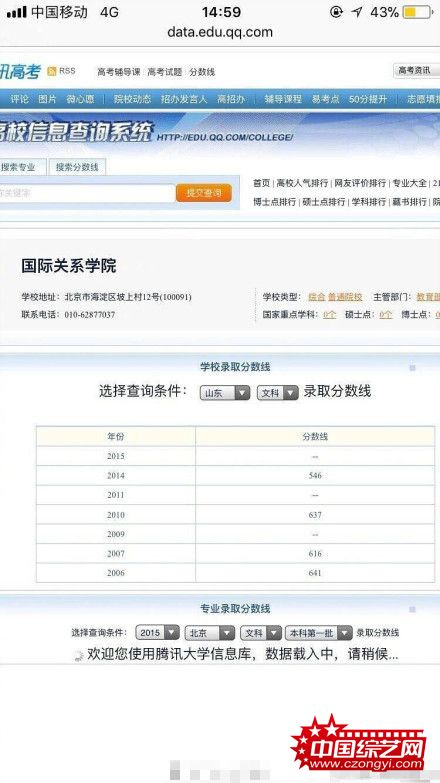This screenshot has height=783, width=440.
Task: Open the 山东 province dropdown
Action: (x=225, y=393)
